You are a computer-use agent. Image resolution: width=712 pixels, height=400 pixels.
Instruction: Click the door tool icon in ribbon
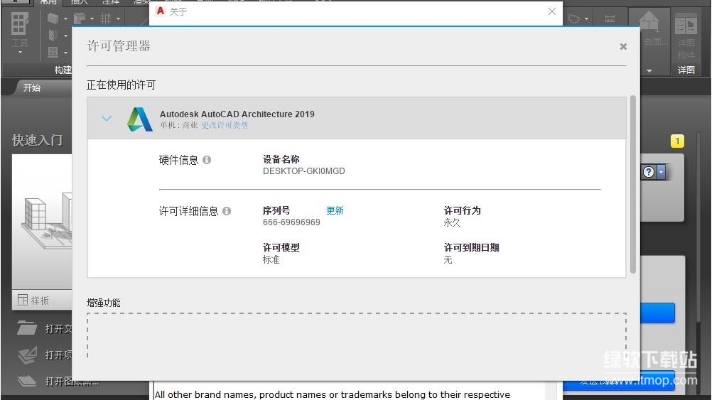click(x=53, y=35)
